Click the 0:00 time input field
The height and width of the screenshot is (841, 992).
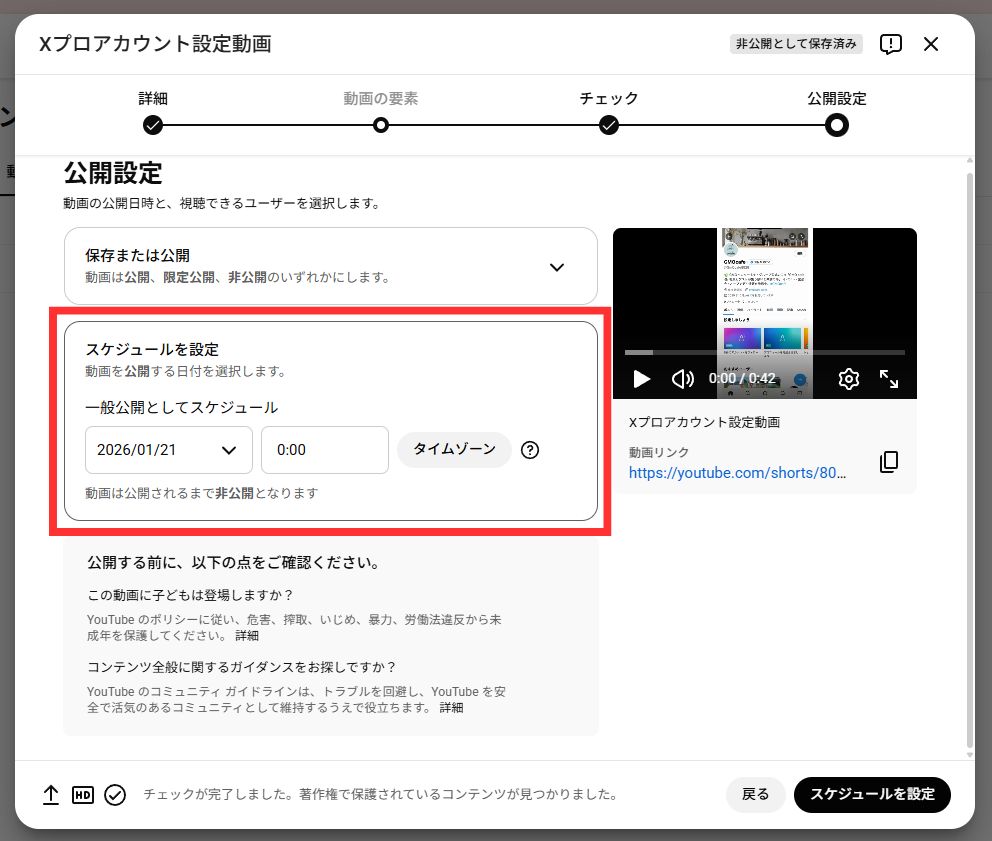[x=324, y=450]
